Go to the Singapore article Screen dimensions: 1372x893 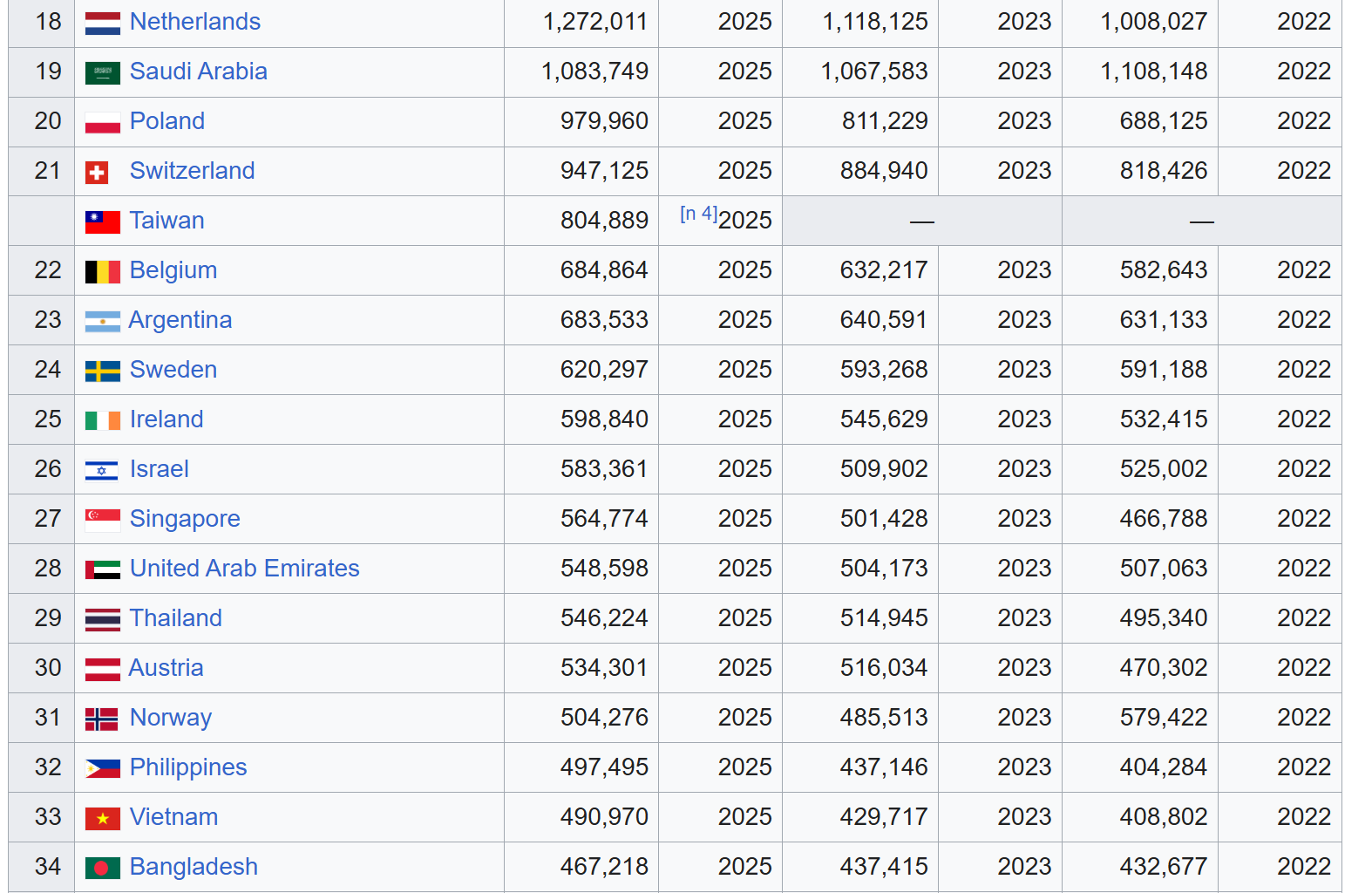tap(185, 519)
